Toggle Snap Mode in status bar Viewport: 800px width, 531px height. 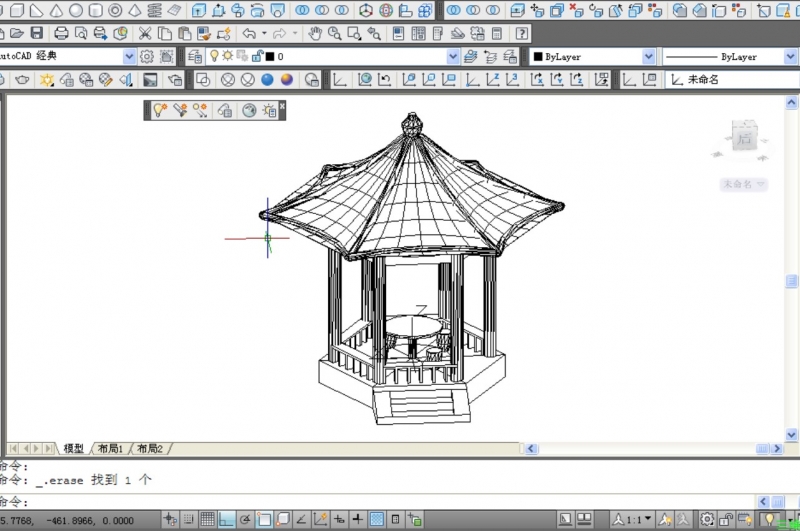pos(188,520)
